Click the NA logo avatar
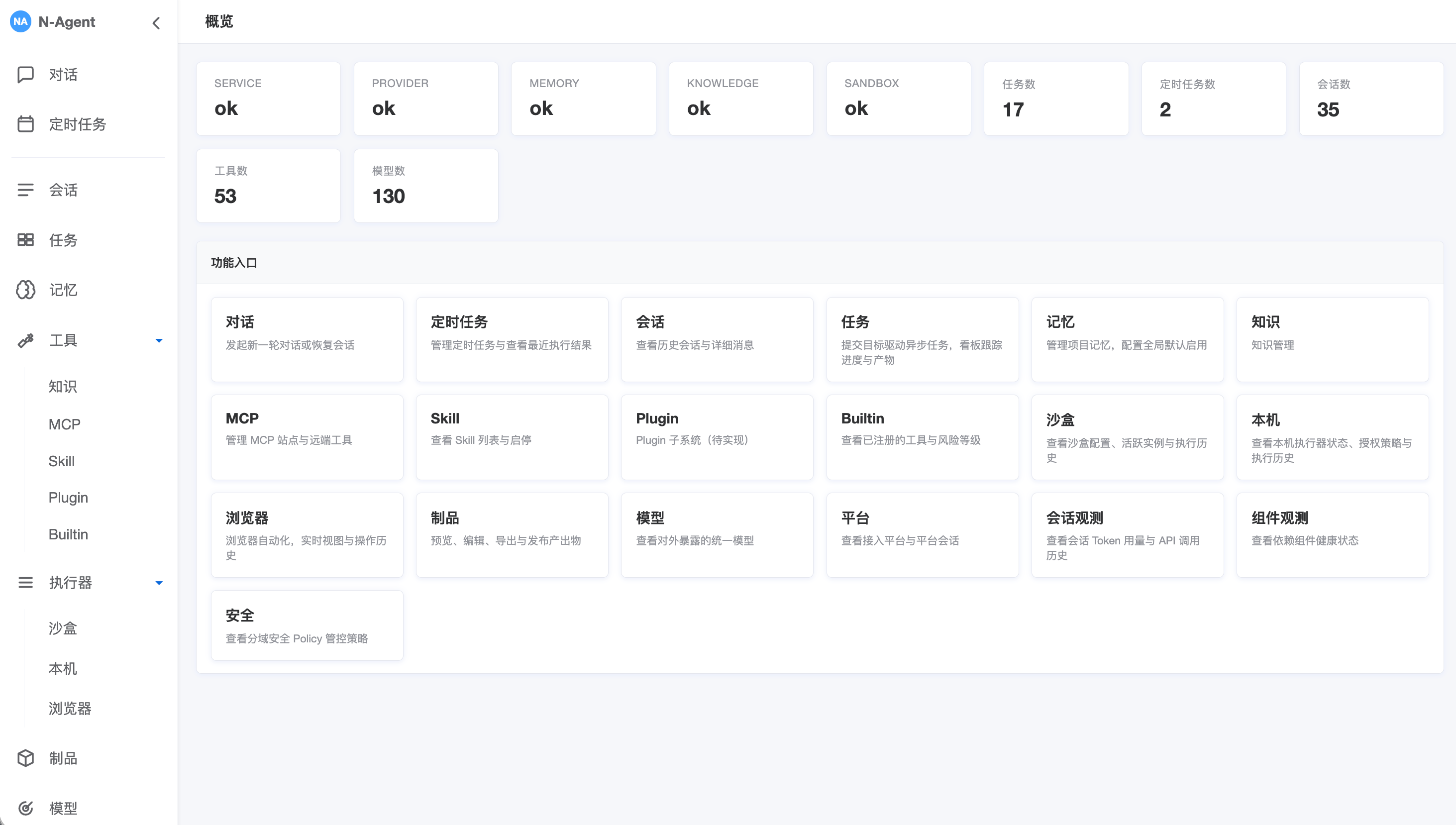1456x825 pixels. [21, 21]
